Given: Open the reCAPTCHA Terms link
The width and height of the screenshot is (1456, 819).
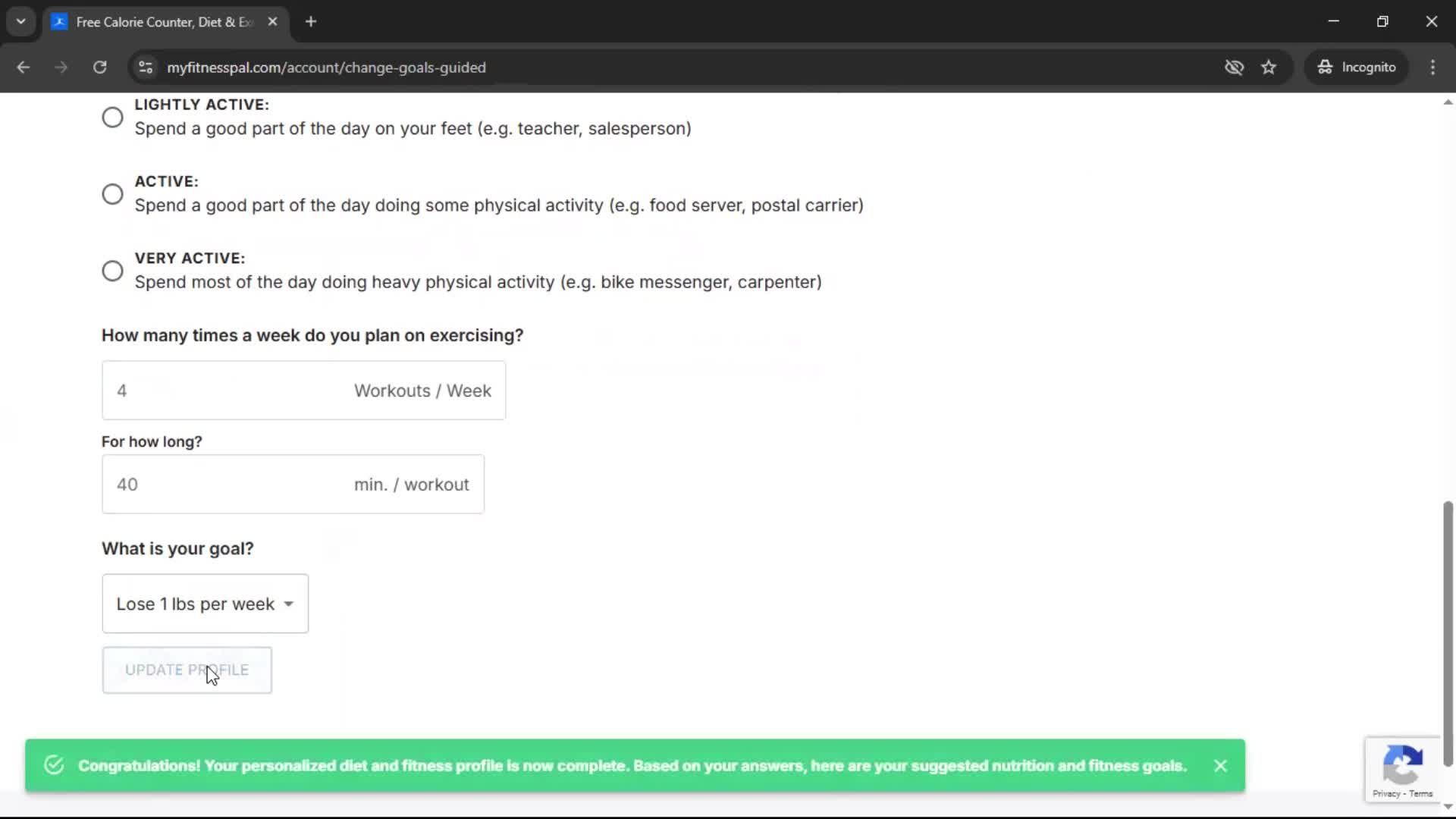Looking at the screenshot, I should click(x=1421, y=794).
